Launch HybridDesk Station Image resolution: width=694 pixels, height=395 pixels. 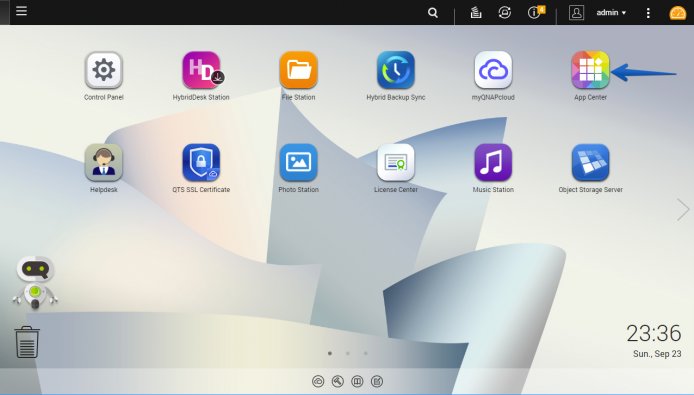[x=201, y=70]
